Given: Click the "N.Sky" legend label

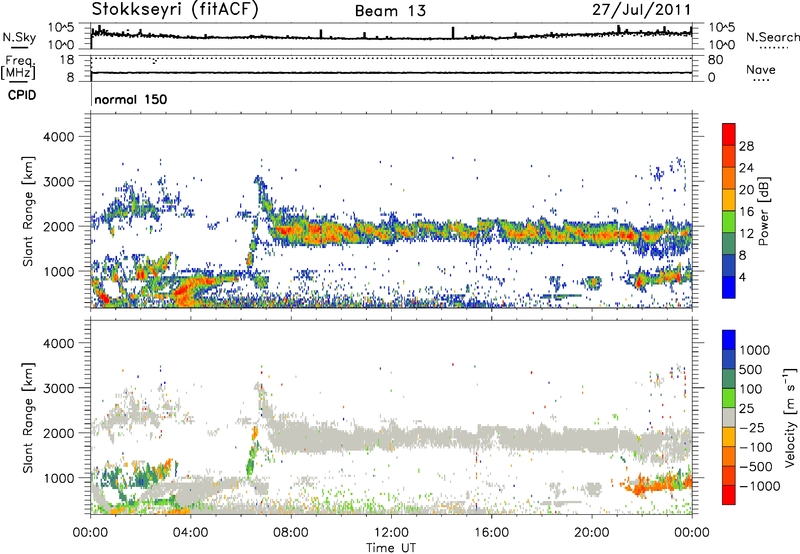Looking at the screenshot, I should point(19,37).
